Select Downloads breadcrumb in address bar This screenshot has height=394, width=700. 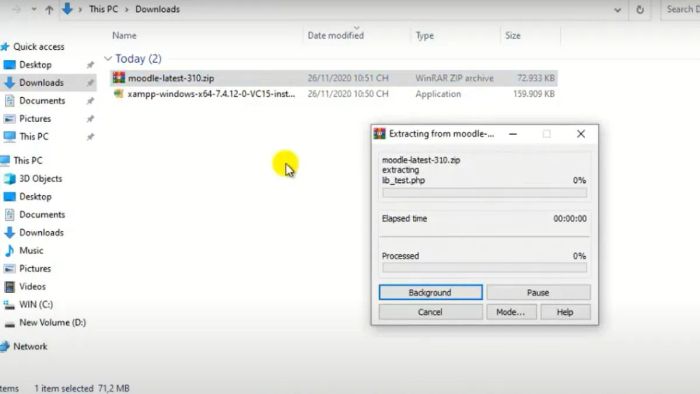(x=157, y=9)
